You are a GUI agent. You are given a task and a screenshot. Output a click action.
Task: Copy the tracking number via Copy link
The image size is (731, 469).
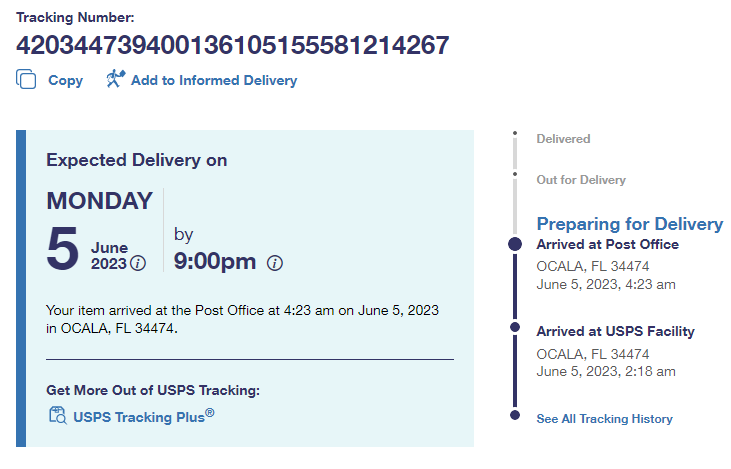point(66,81)
